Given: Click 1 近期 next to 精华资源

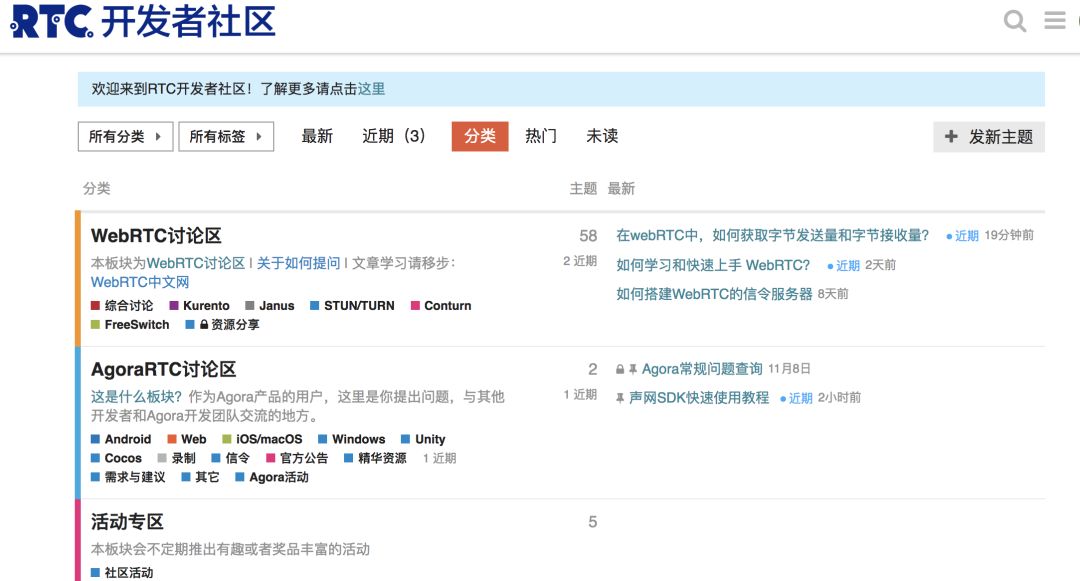Looking at the screenshot, I should coord(439,458).
